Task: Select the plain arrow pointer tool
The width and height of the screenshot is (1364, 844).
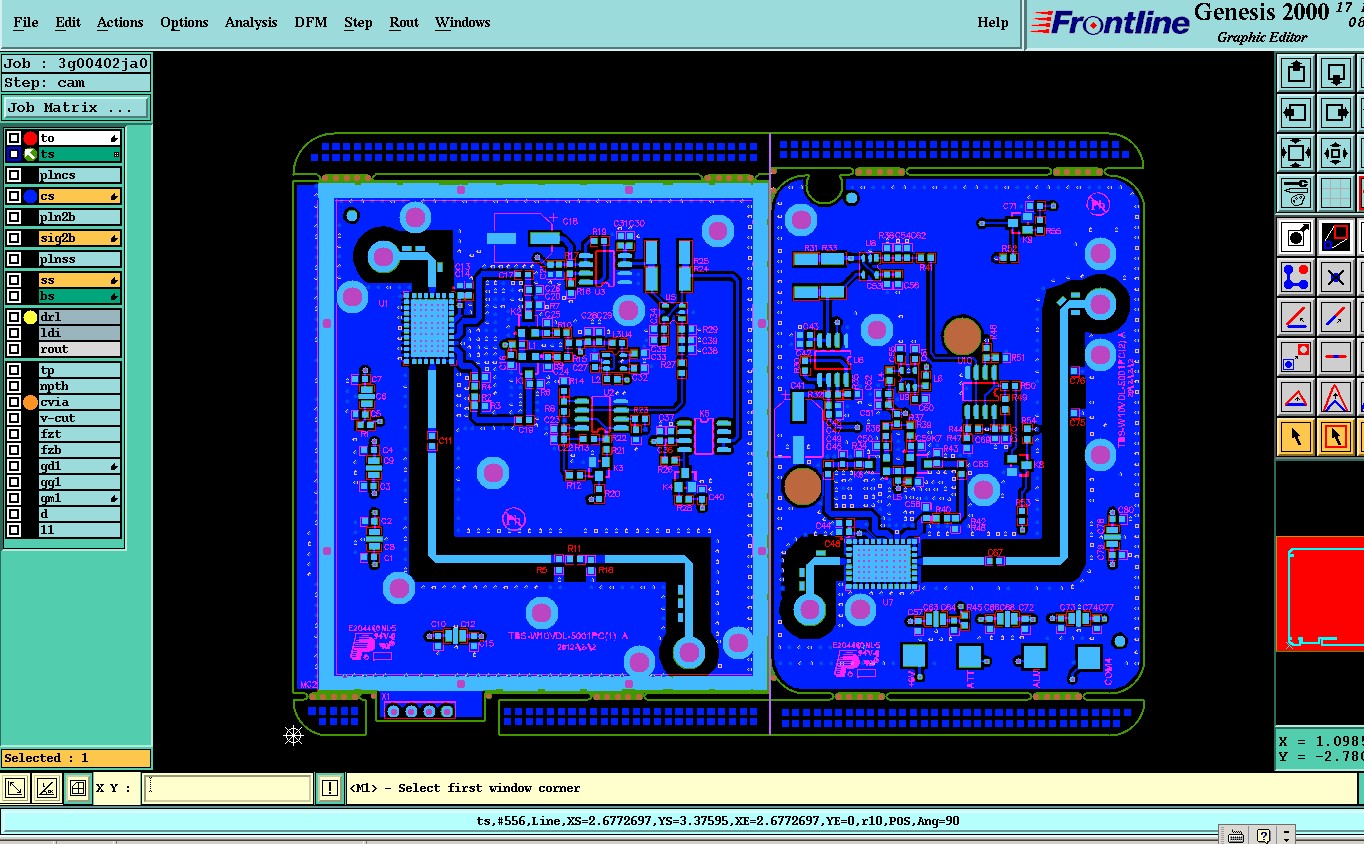Action: coord(1297,437)
